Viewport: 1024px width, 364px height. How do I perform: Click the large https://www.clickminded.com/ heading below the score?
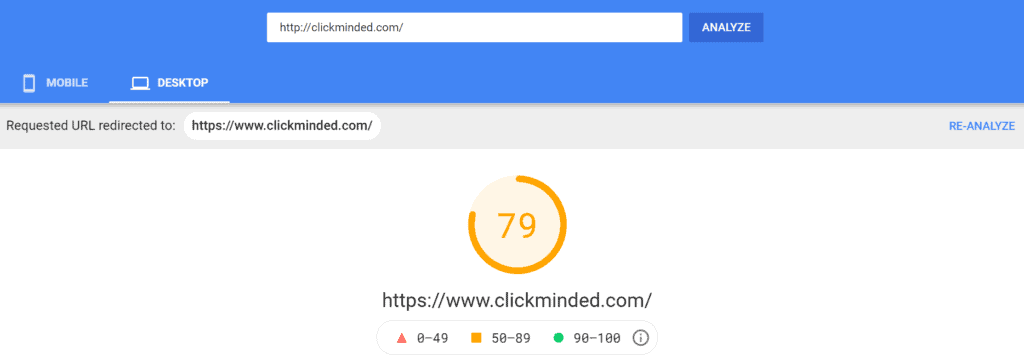click(x=517, y=301)
